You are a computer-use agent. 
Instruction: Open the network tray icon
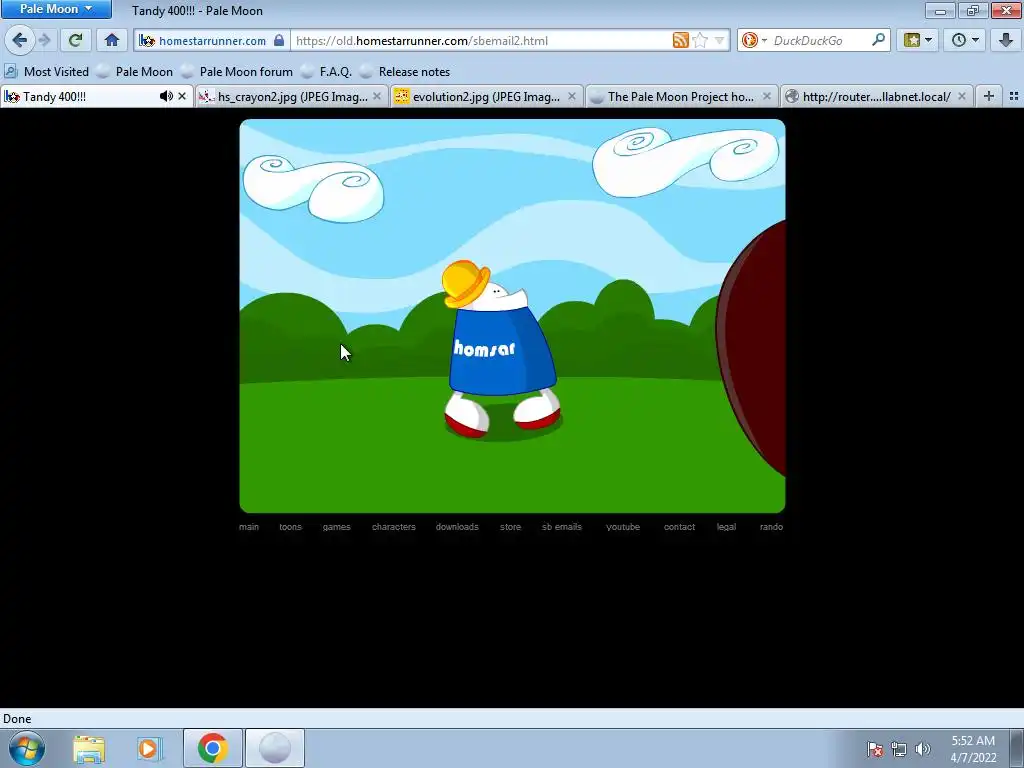[x=899, y=749]
